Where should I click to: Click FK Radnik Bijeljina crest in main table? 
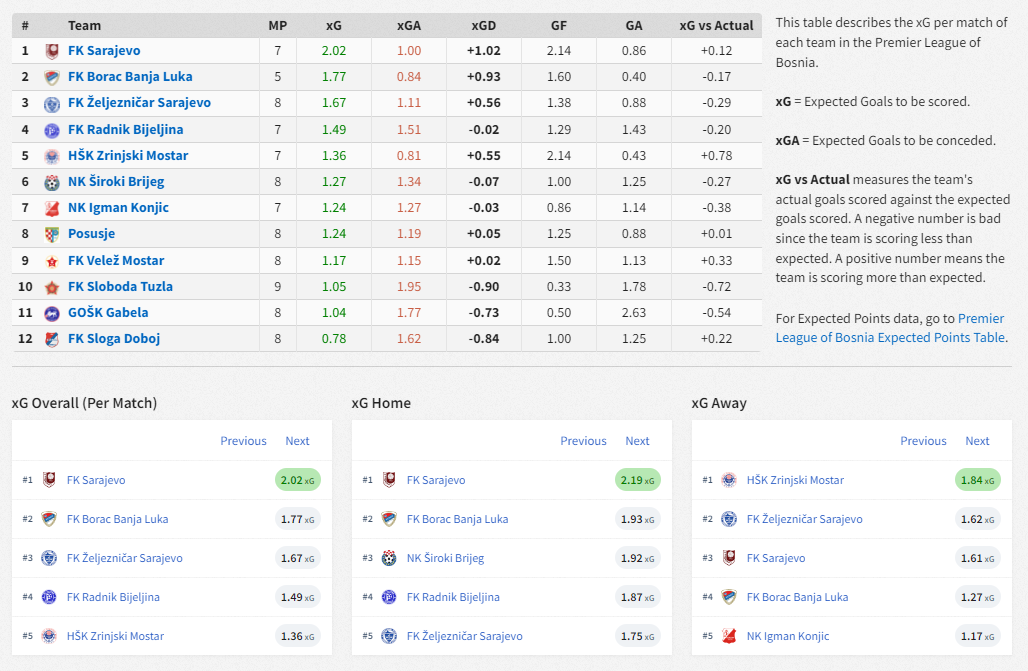click(52, 130)
